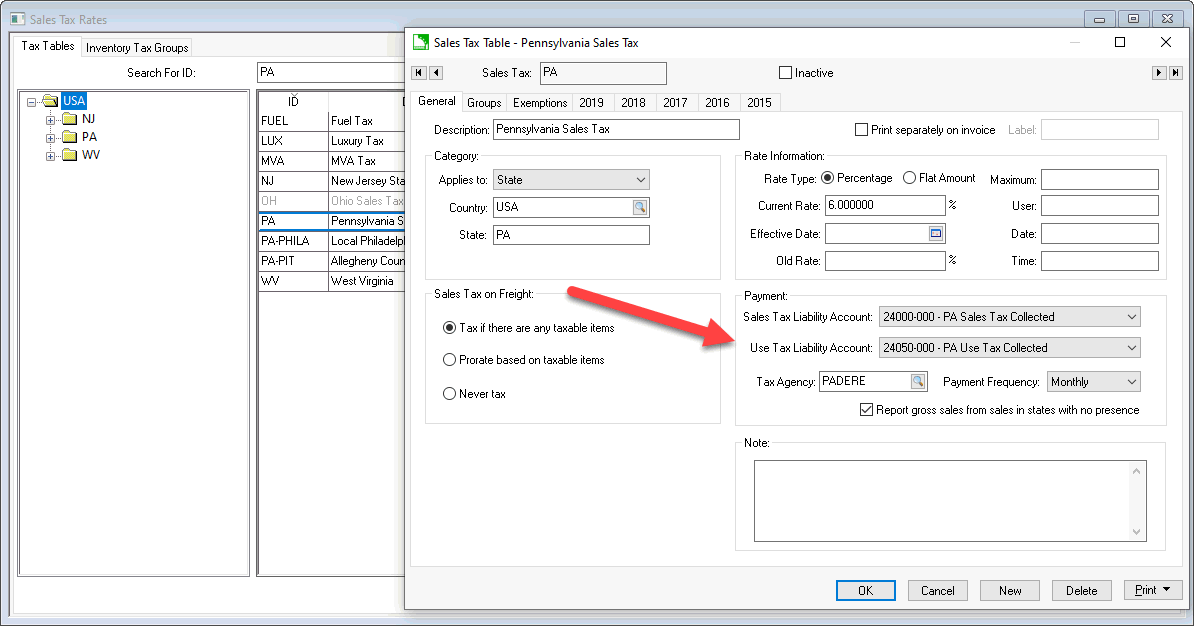Open Inventory Tax Groups tab
Image resolution: width=1194 pixels, height=626 pixels.
137,48
